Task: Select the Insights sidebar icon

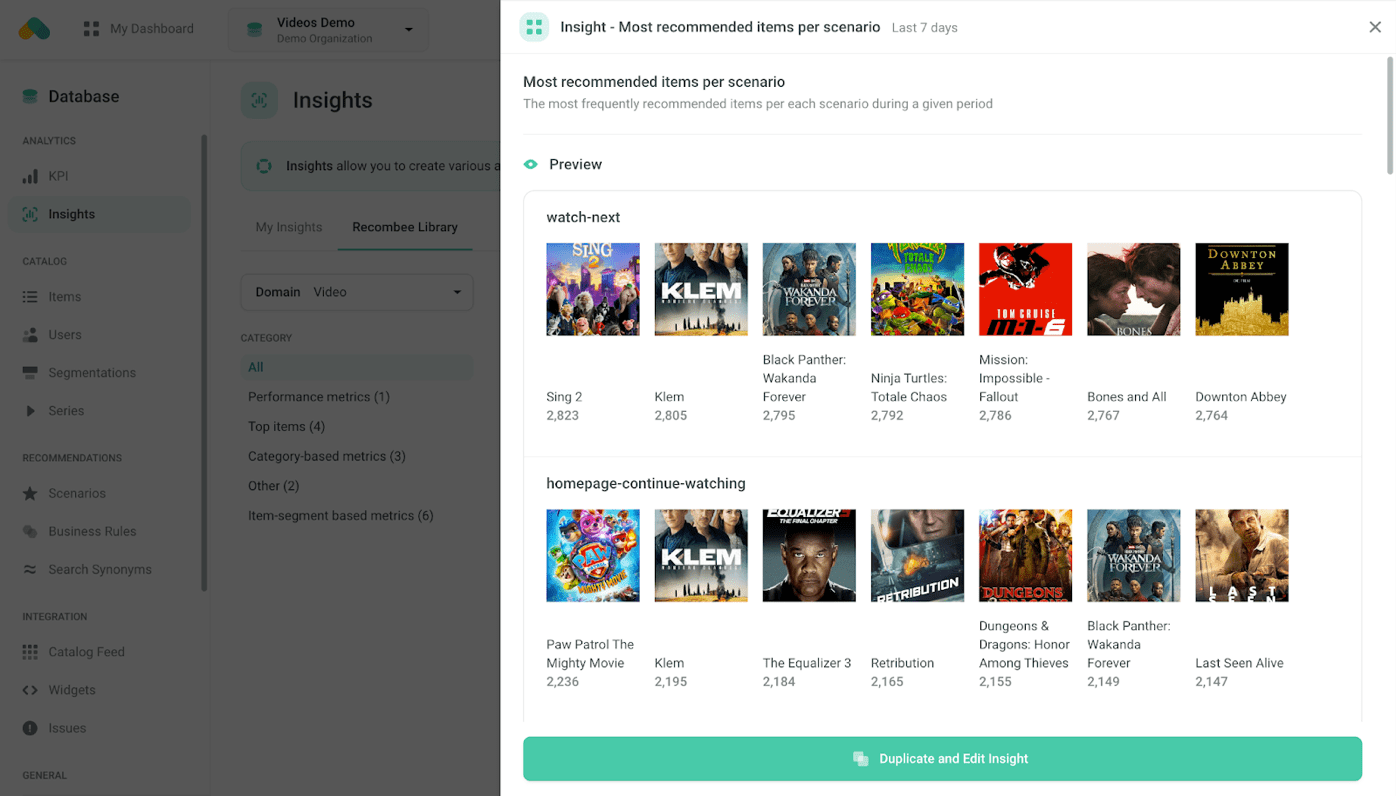Action: coord(30,214)
